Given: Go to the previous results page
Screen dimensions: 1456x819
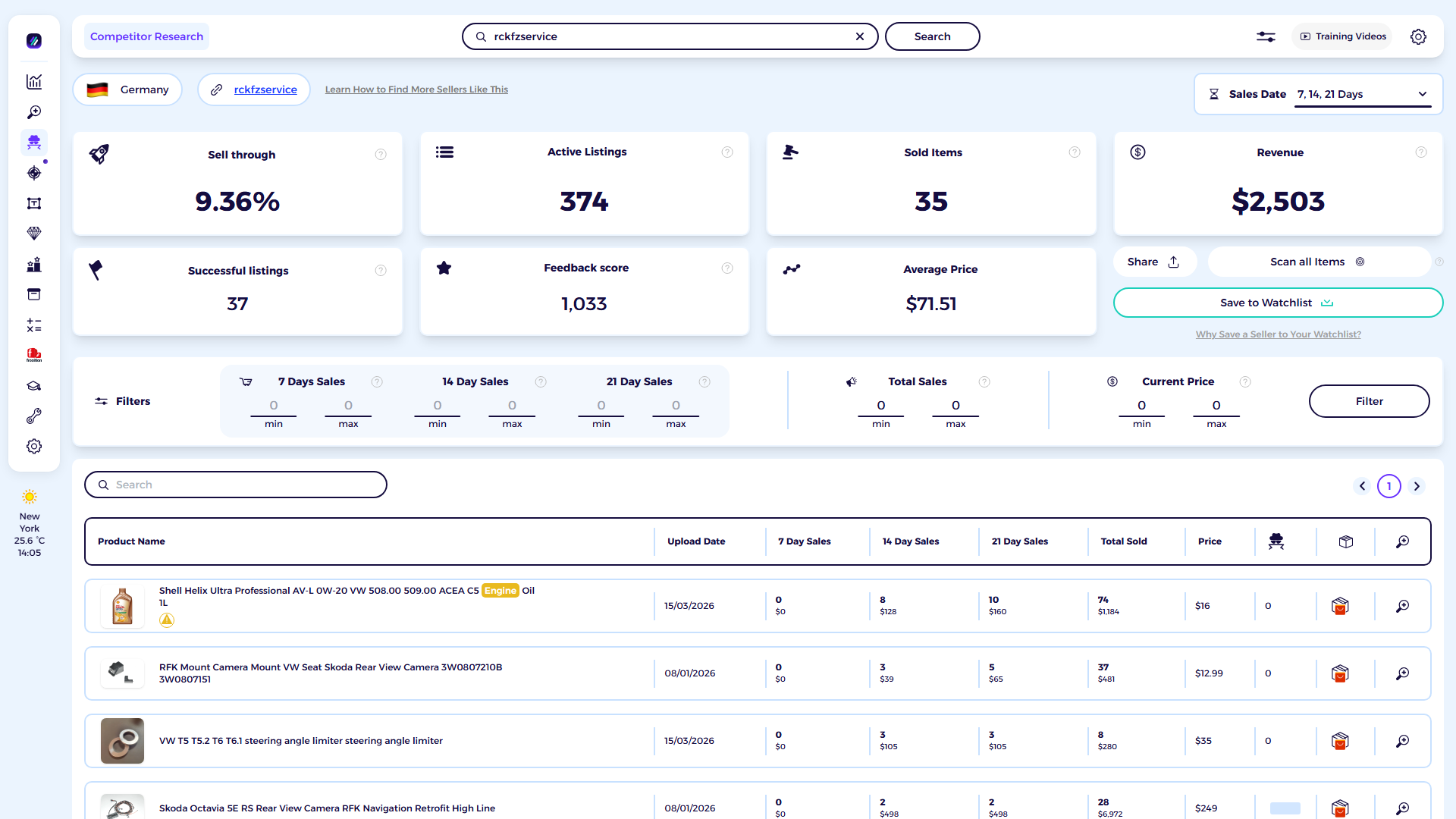Looking at the screenshot, I should pyautogui.click(x=1362, y=486).
